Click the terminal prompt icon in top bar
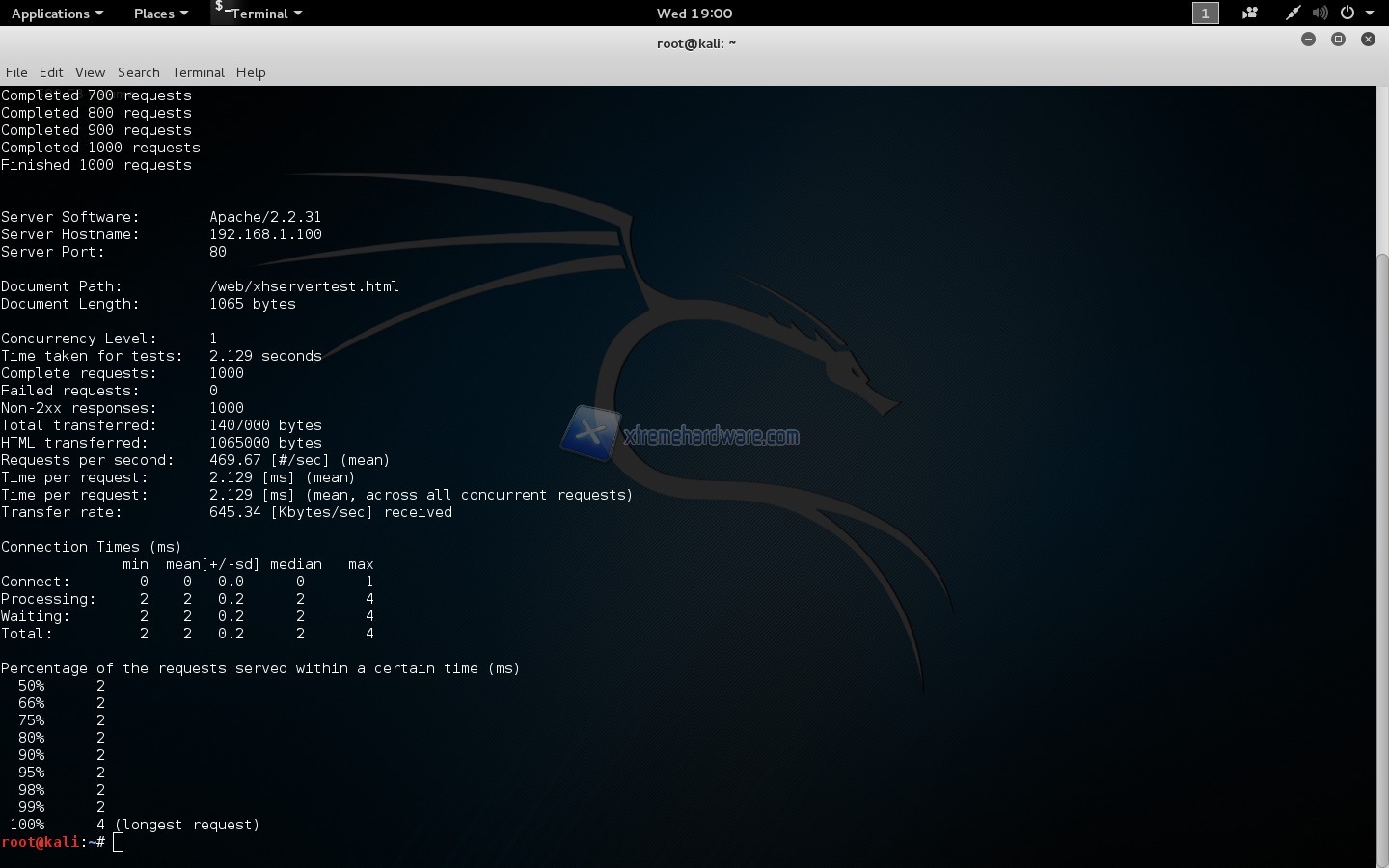Screen dimensions: 1389x868 [x=221, y=10]
